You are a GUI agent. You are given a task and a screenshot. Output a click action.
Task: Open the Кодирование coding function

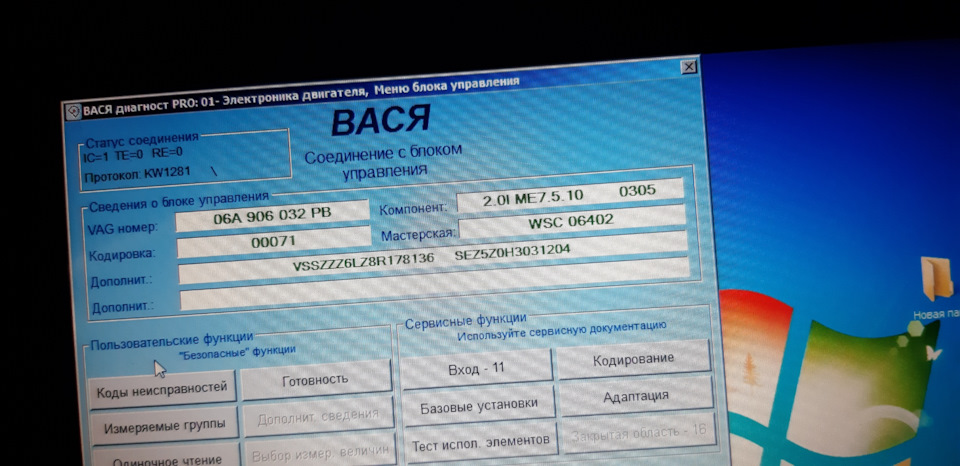[x=634, y=359]
